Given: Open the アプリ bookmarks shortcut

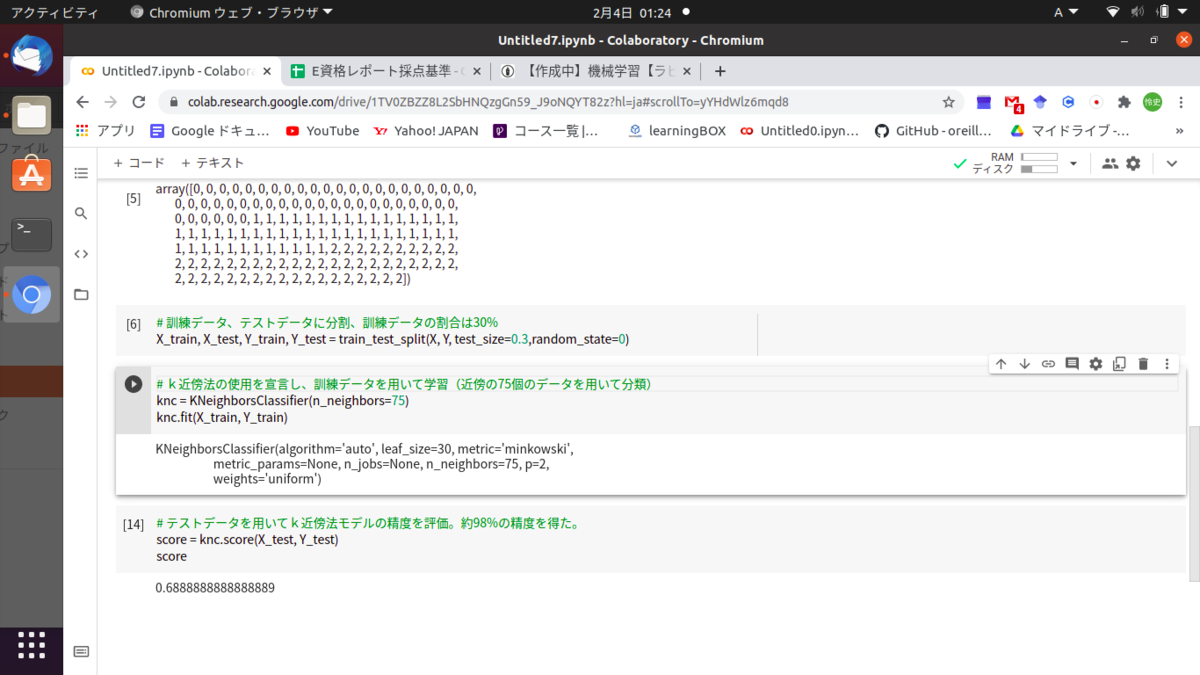Looking at the screenshot, I should (x=106, y=131).
